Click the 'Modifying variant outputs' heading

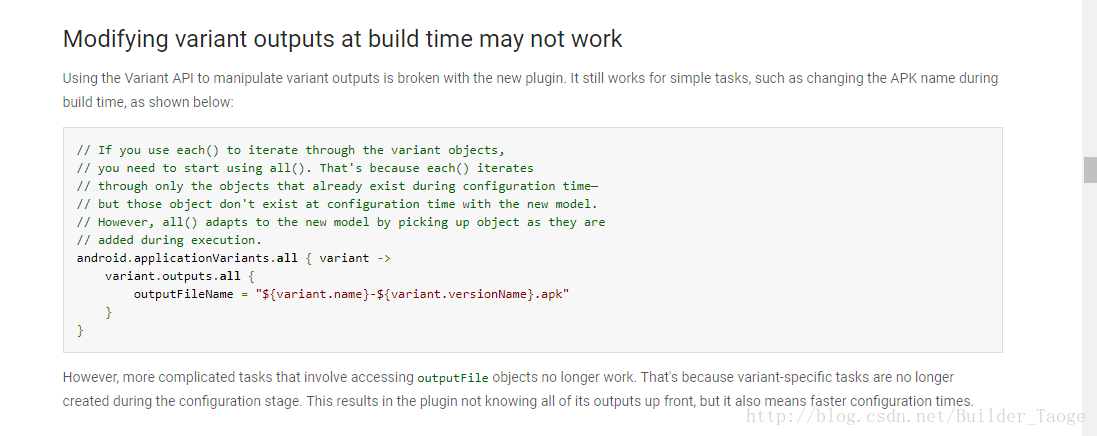coord(342,39)
